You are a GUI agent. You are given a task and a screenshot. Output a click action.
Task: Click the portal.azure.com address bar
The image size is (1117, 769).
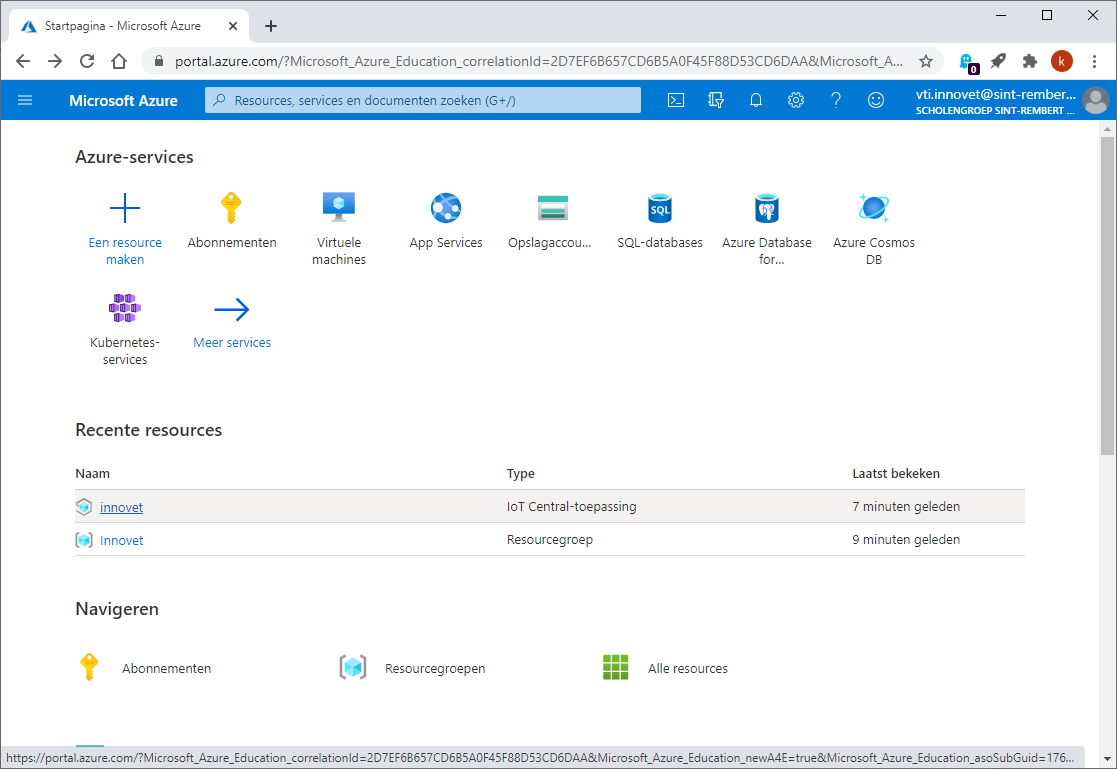click(x=538, y=61)
